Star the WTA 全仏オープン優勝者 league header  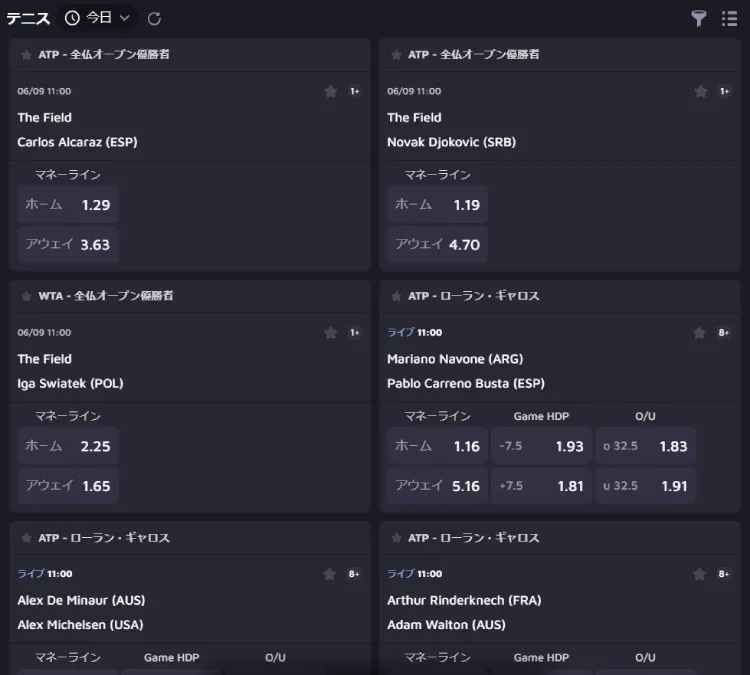click(26, 296)
